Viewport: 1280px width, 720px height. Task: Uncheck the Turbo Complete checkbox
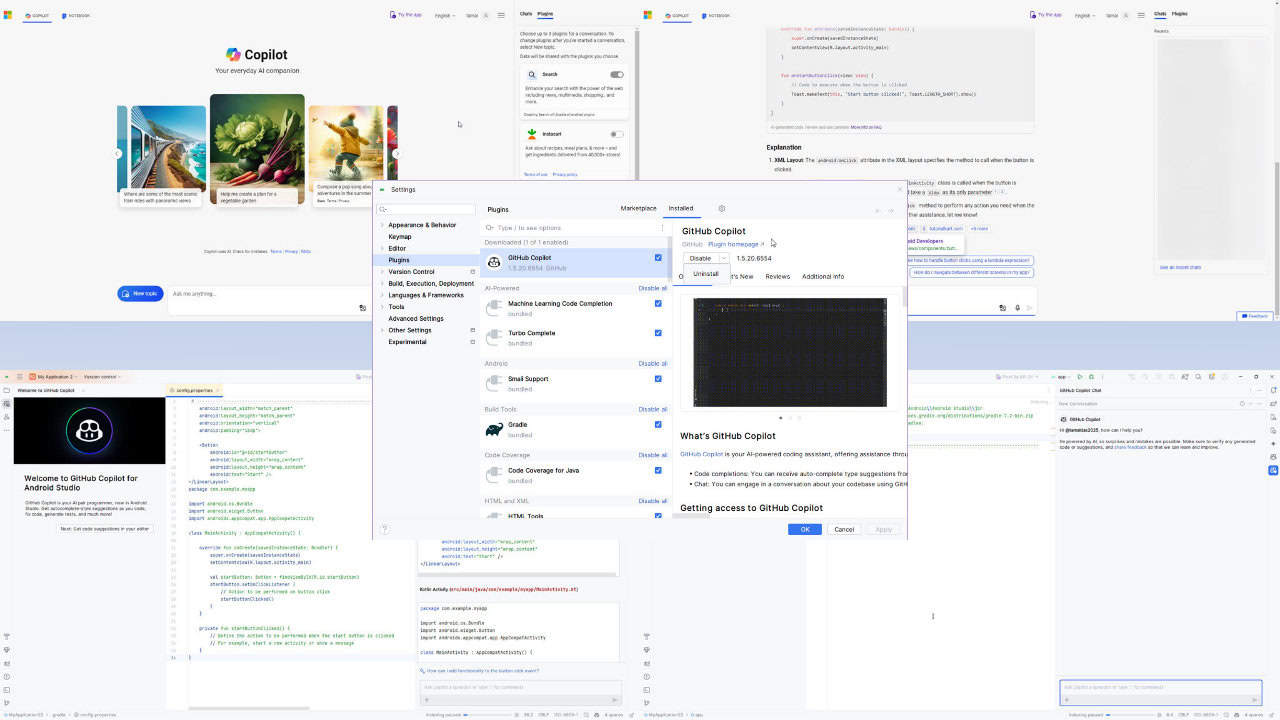click(658, 333)
